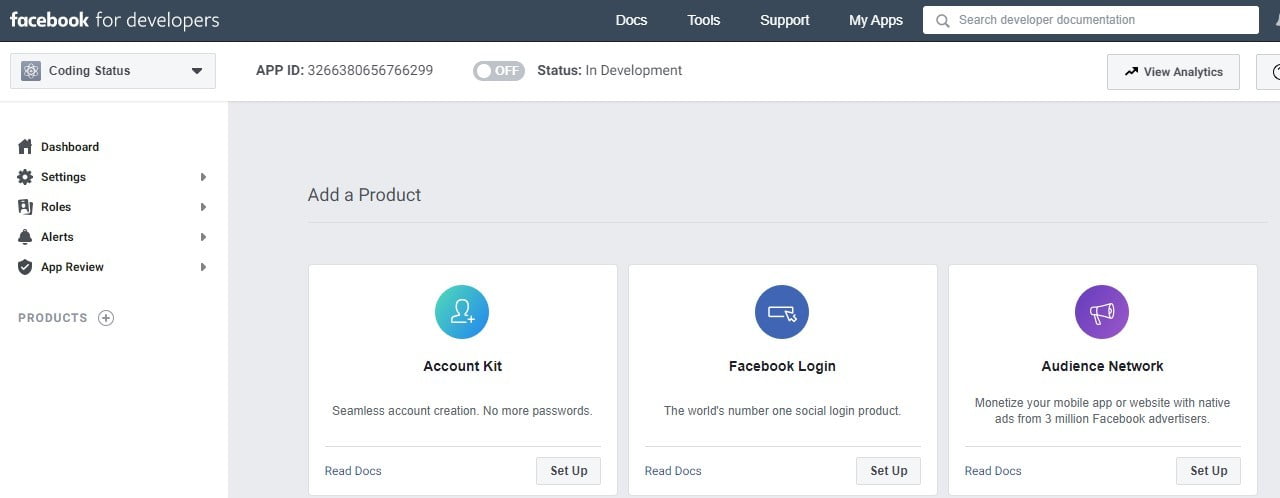This screenshot has height=498, width=1280.
Task: Set up Account Kit
Action: pyautogui.click(x=569, y=471)
